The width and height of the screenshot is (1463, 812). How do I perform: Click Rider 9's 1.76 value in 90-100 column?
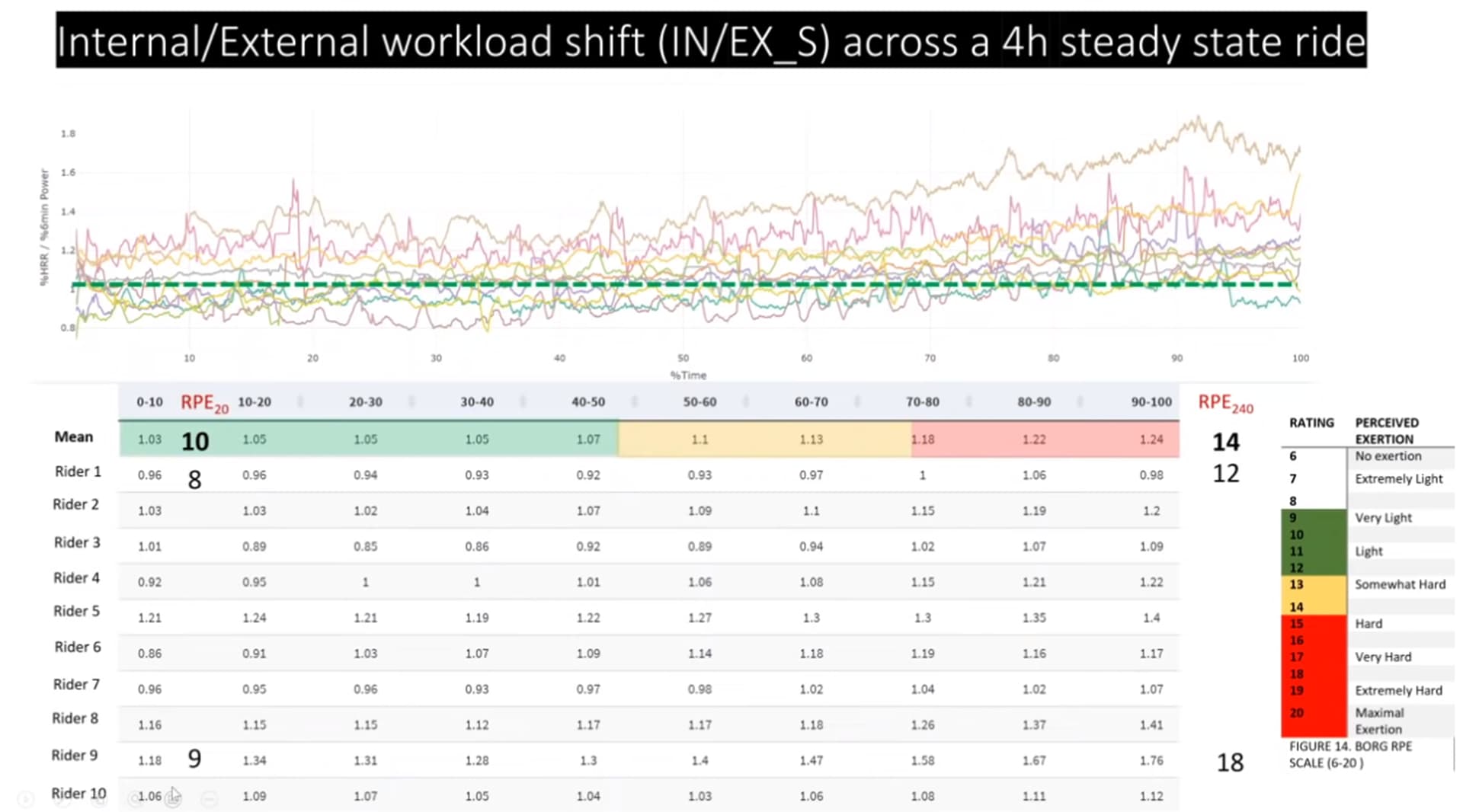tap(1151, 760)
